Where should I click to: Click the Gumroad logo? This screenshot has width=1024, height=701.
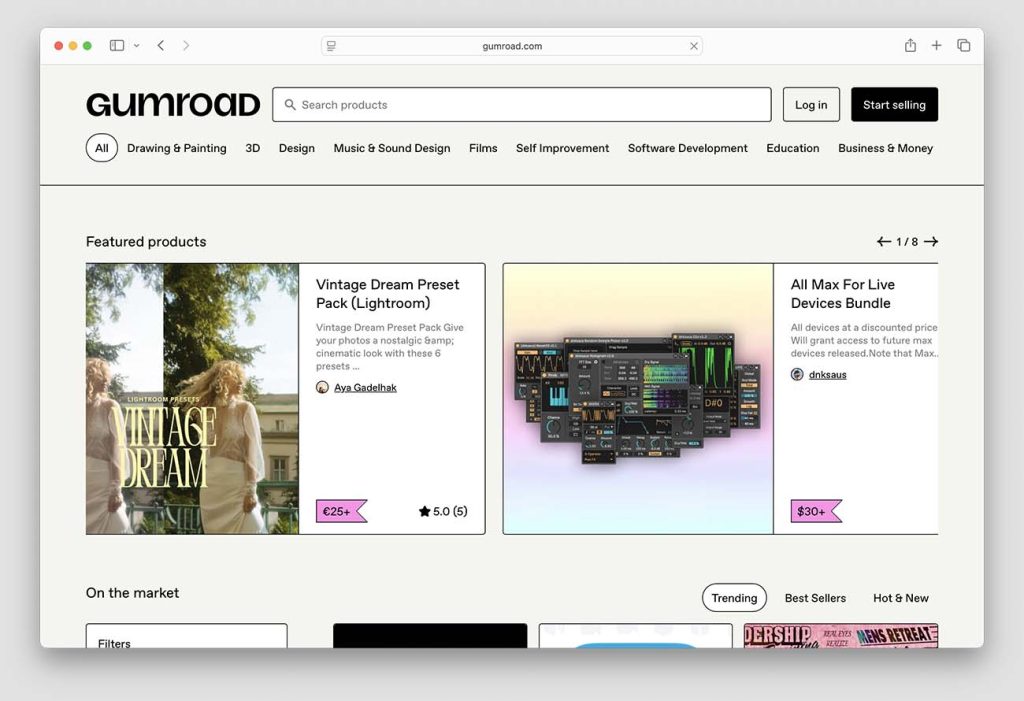tap(173, 105)
